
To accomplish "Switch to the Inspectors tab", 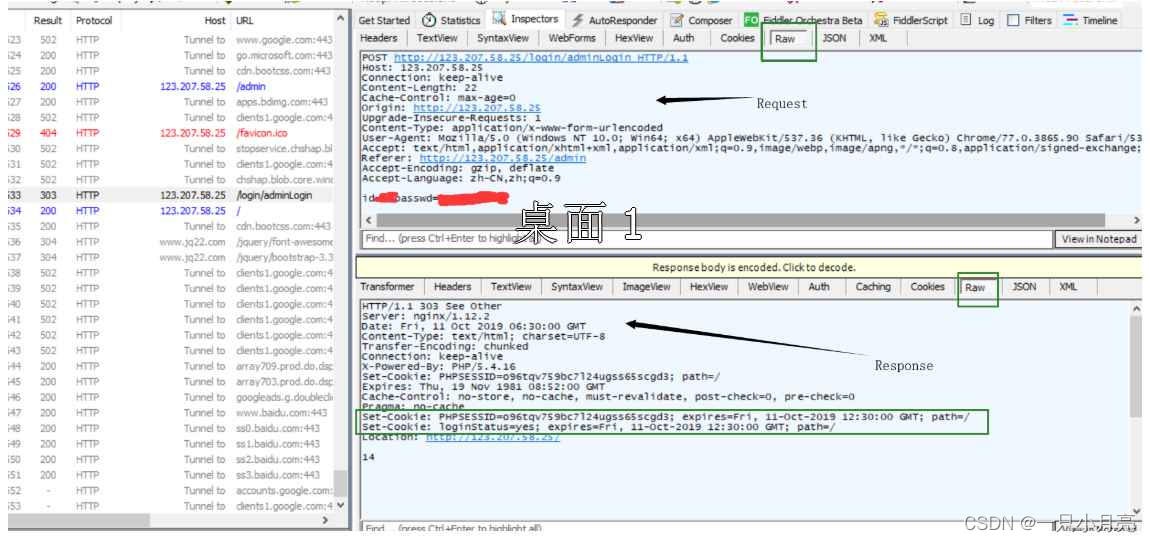I will (x=526, y=19).
